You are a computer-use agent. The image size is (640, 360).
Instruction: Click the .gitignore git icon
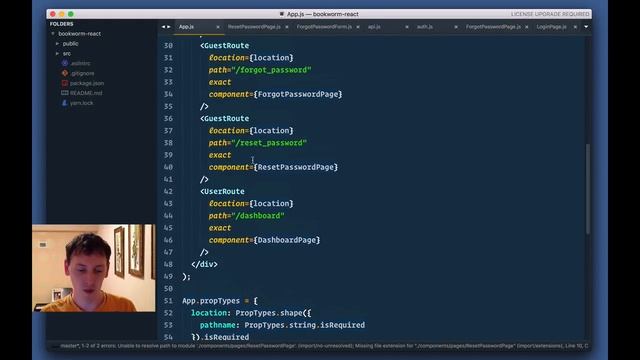[64, 73]
